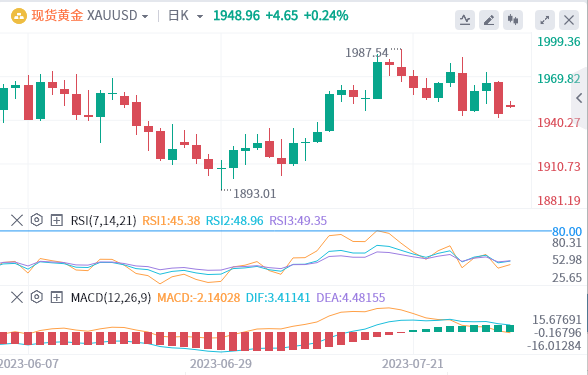The width and height of the screenshot is (588, 375).
Task: Open RSI indicator settings
Action: (x=36, y=220)
